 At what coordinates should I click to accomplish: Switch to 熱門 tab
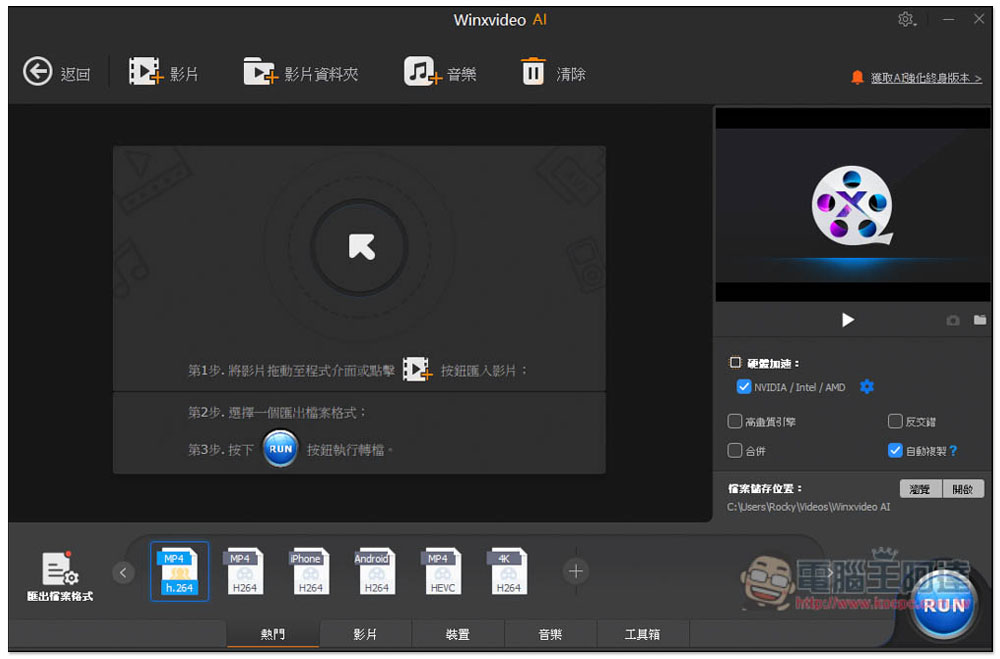(x=273, y=634)
